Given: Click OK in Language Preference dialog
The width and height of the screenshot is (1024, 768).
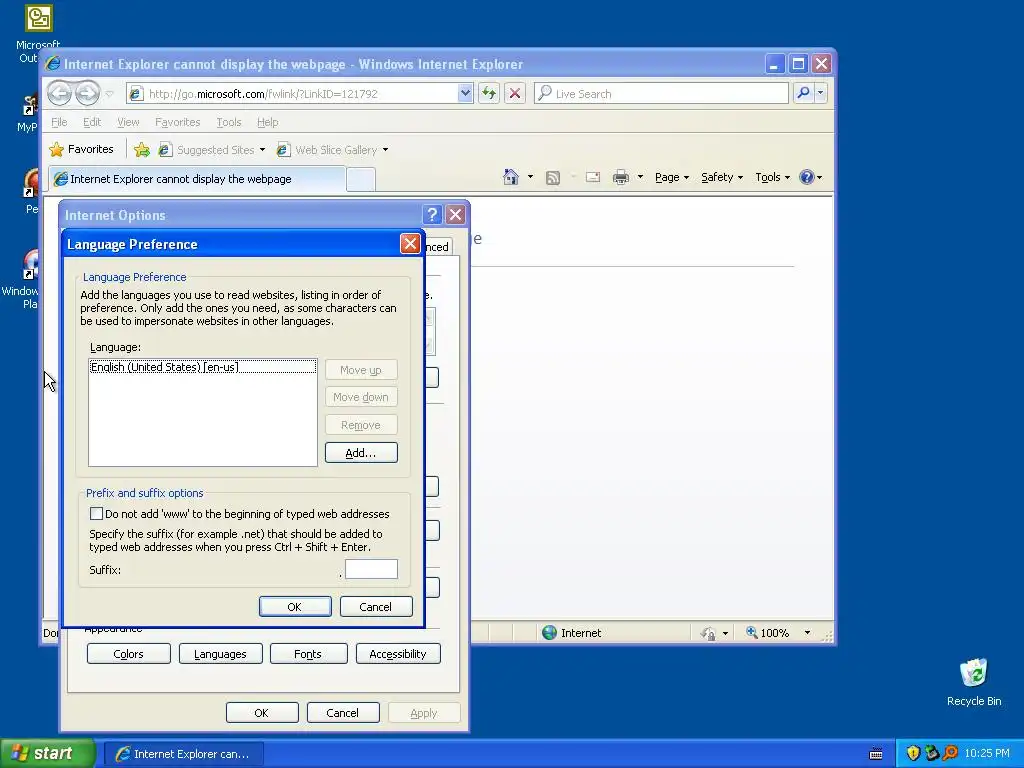Looking at the screenshot, I should (x=295, y=607).
